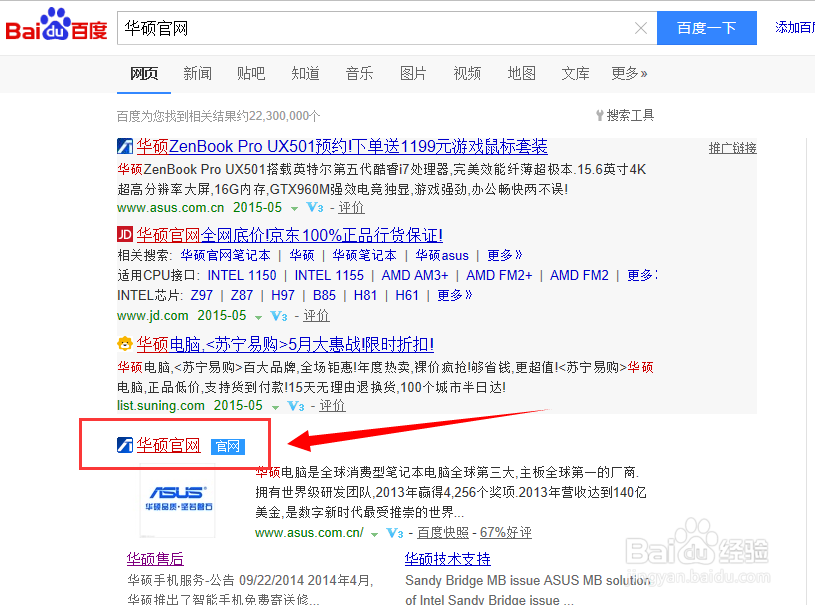The height and width of the screenshot is (605, 815).
Task: Click V3 badge on the suning ad
Action: click(x=296, y=406)
